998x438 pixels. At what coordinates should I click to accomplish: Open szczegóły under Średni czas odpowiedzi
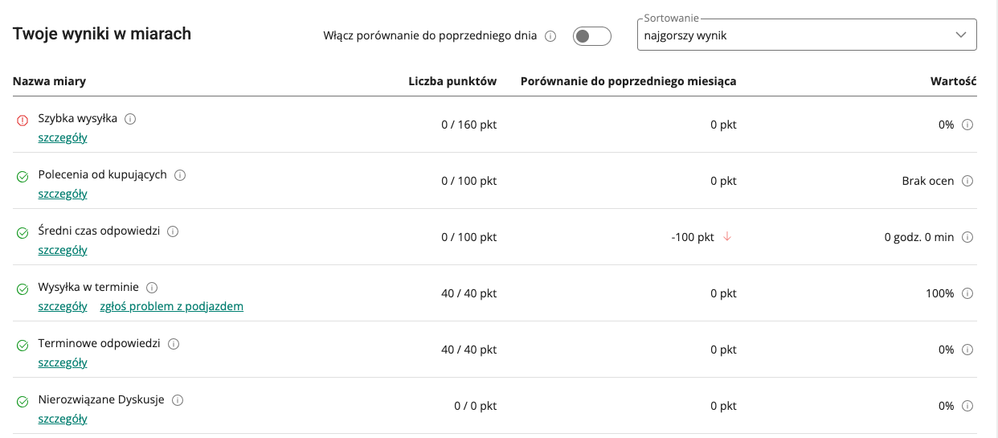(x=62, y=250)
